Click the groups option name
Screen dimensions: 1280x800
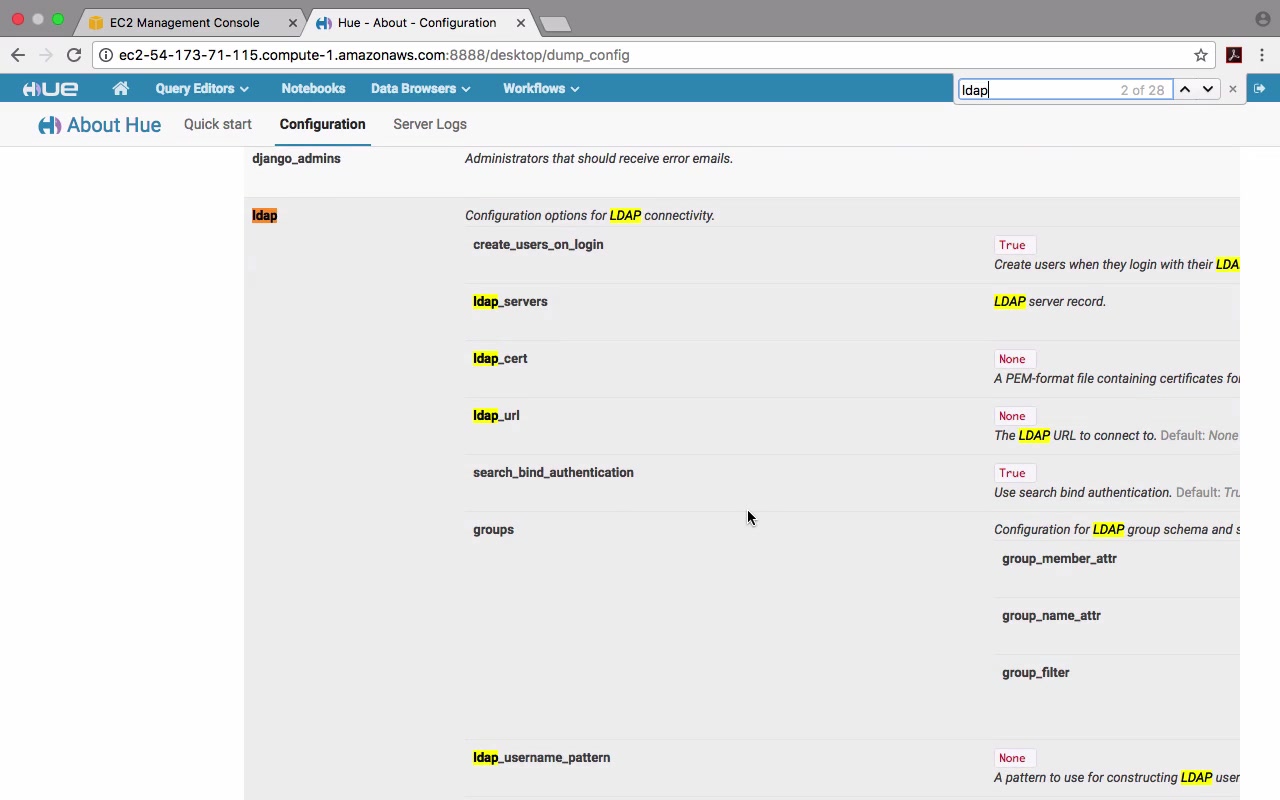click(493, 530)
